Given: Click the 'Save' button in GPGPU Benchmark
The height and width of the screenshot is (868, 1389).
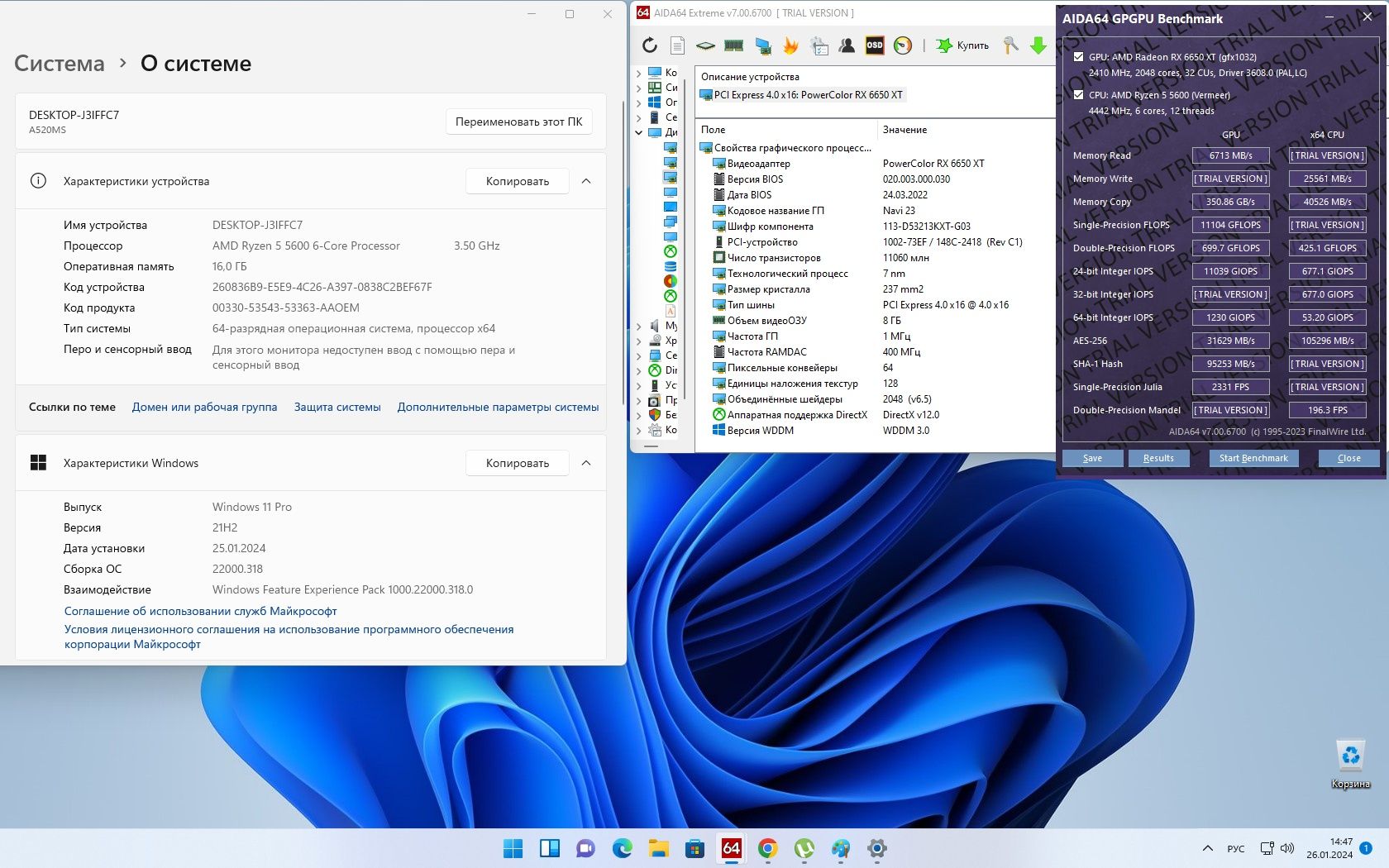Looking at the screenshot, I should coord(1092,458).
